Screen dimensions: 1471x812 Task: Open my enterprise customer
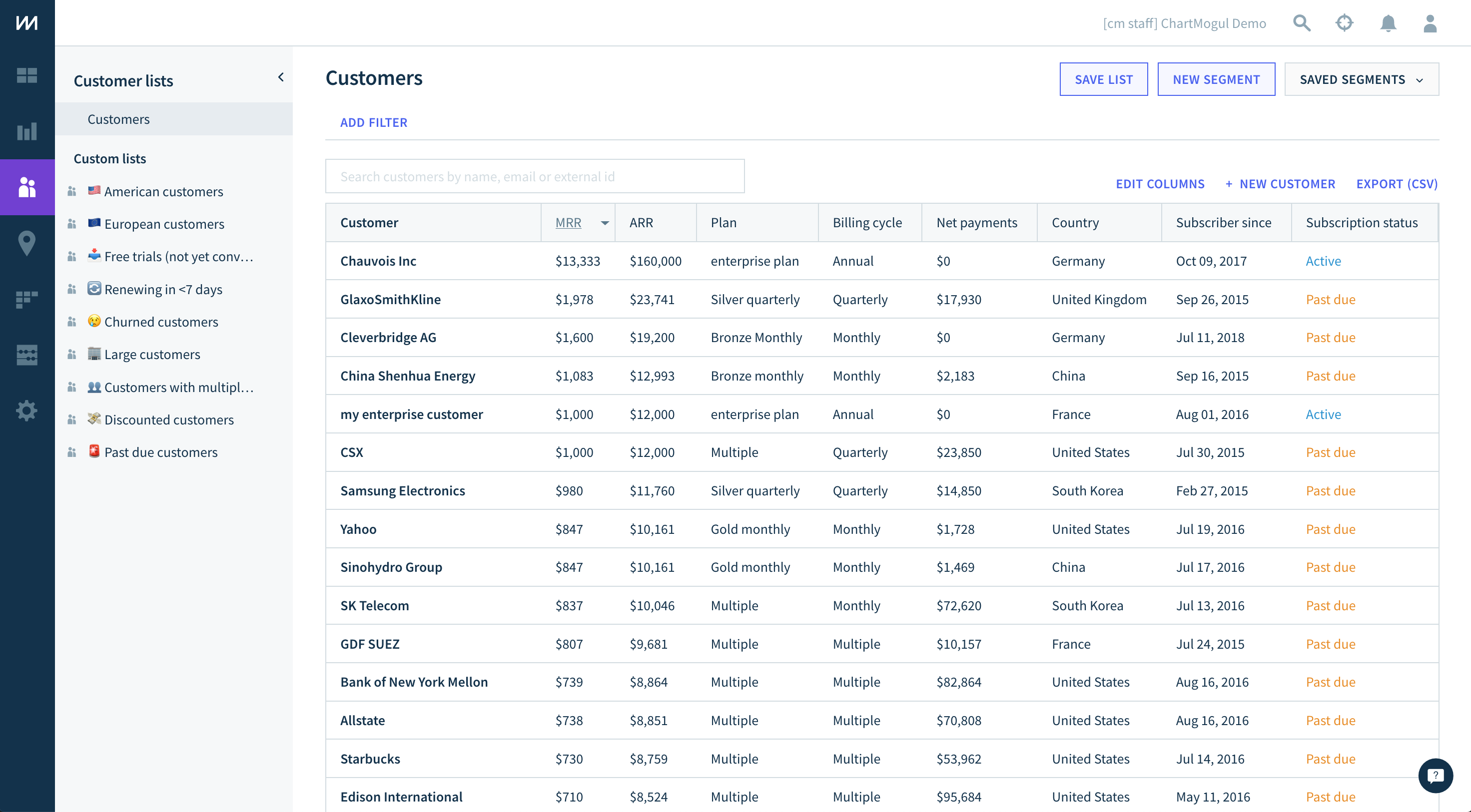pos(411,414)
